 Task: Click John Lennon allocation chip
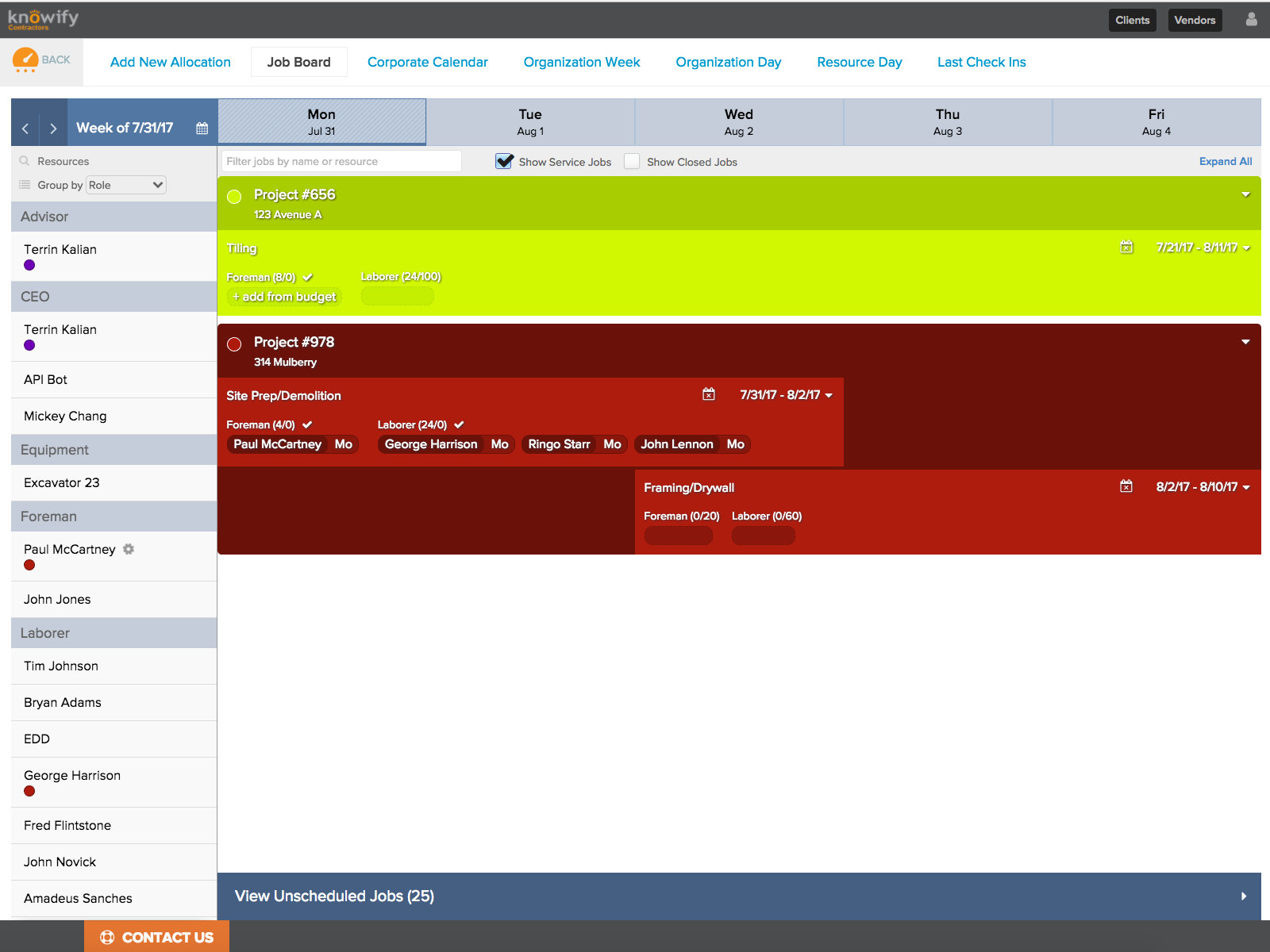(x=692, y=444)
